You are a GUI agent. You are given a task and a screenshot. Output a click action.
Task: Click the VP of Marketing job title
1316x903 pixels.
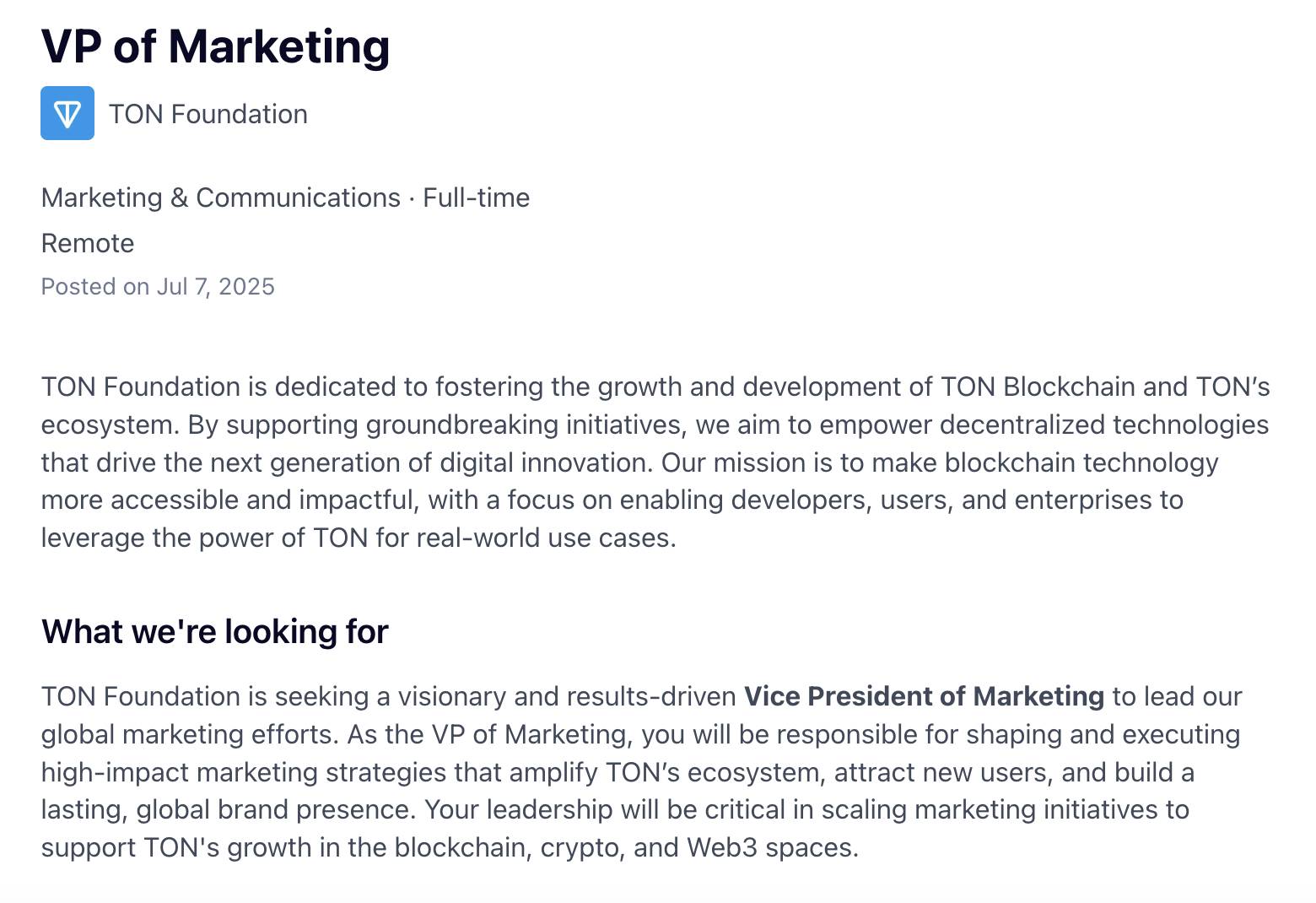point(216,46)
